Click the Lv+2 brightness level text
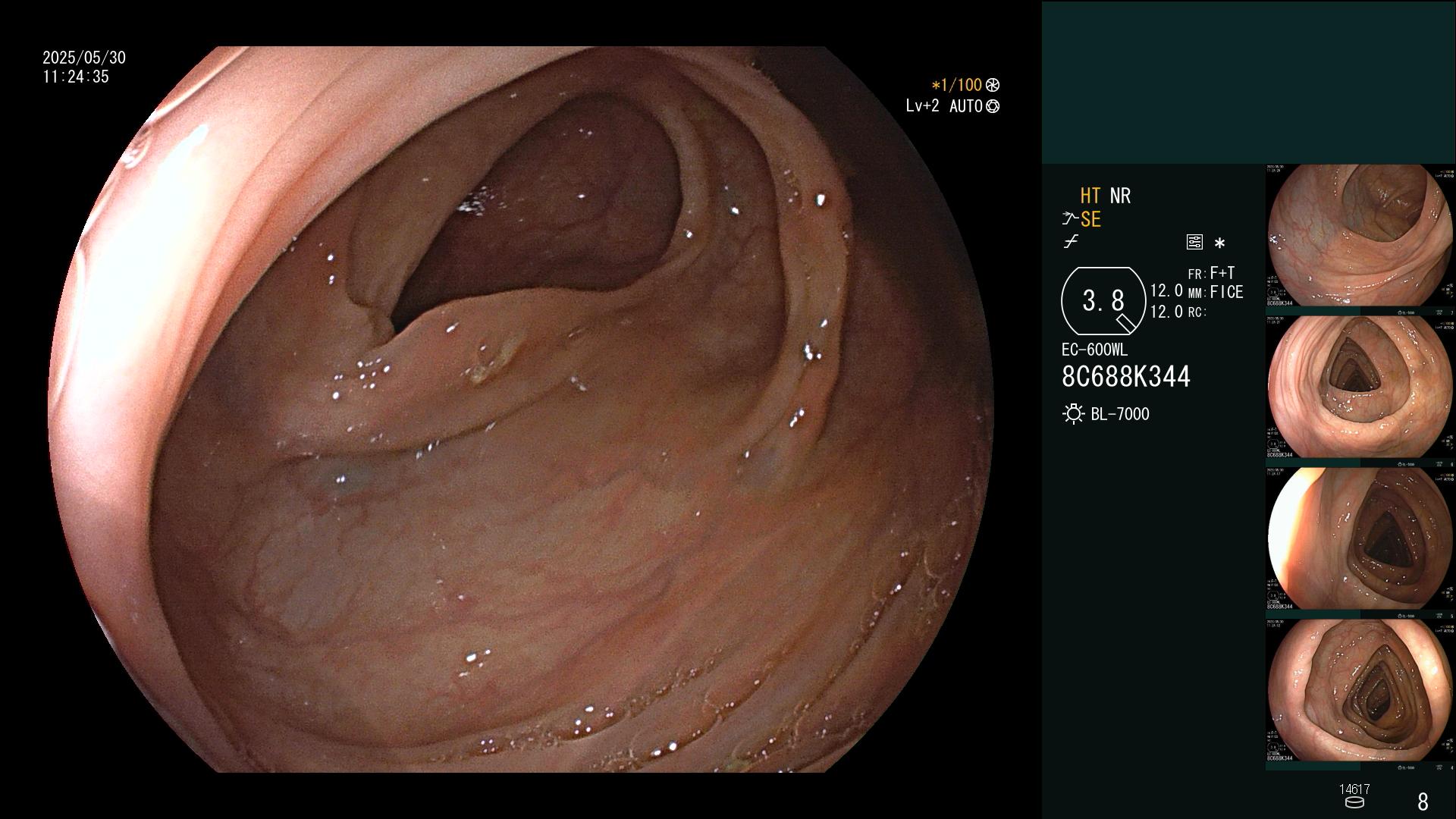Image resolution: width=1456 pixels, height=819 pixels. pos(922,106)
